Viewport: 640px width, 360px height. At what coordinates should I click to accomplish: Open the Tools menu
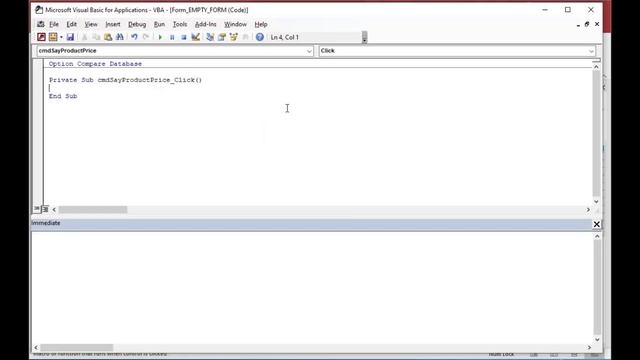(x=180, y=24)
